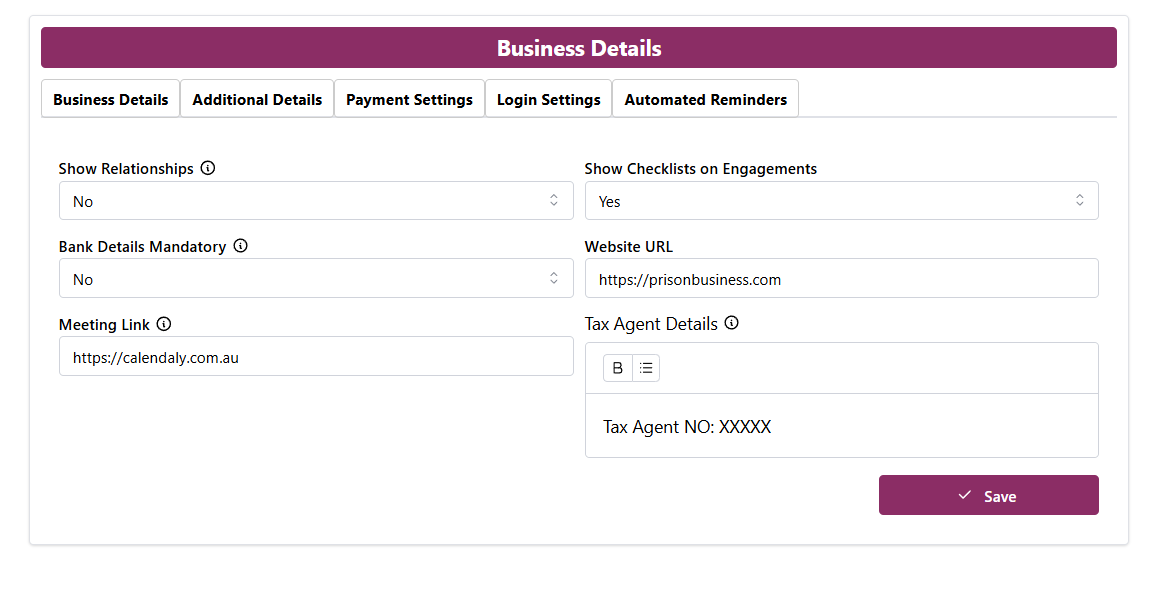Click the info icon beside Meeting Link

tap(164, 324)
